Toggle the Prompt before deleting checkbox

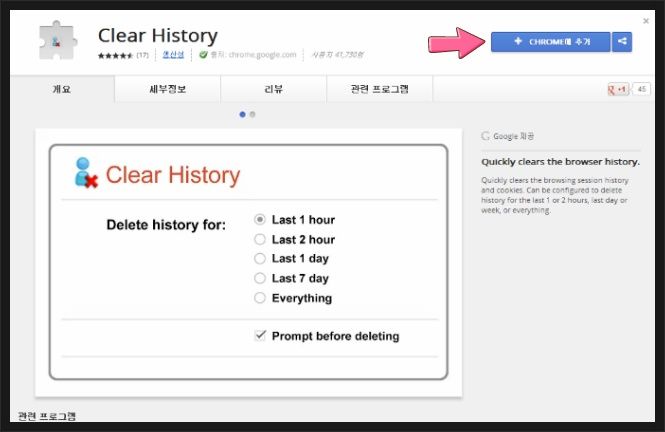point(260,336)
